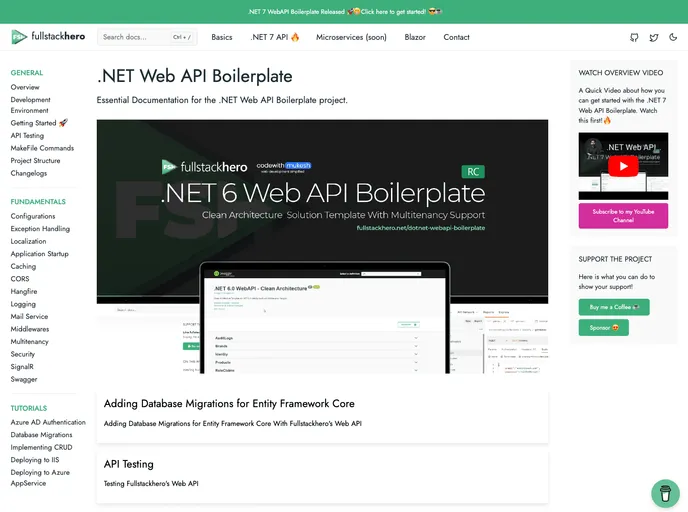Go to the Blazor section
Screen dimensions: 688x512
pos(415,37)
